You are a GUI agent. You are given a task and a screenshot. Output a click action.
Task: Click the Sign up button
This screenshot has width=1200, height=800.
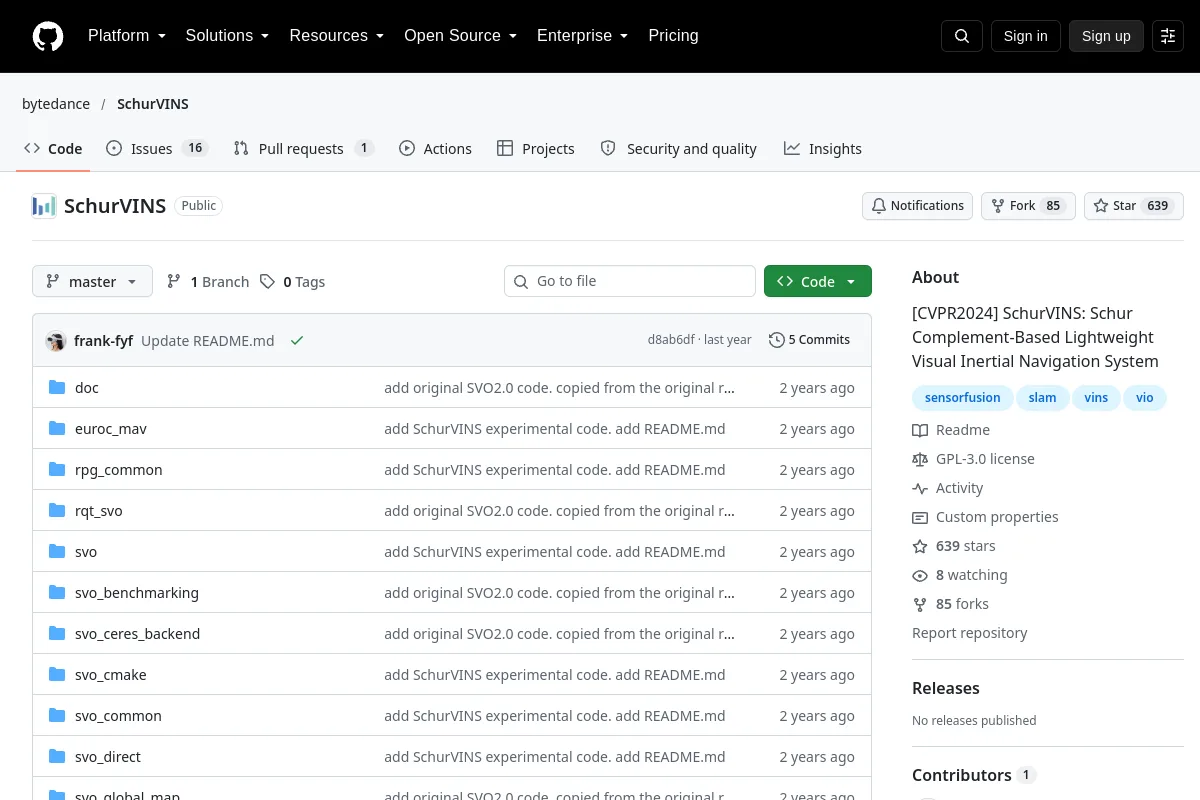pyautogui.click(x=1106, y=36)
